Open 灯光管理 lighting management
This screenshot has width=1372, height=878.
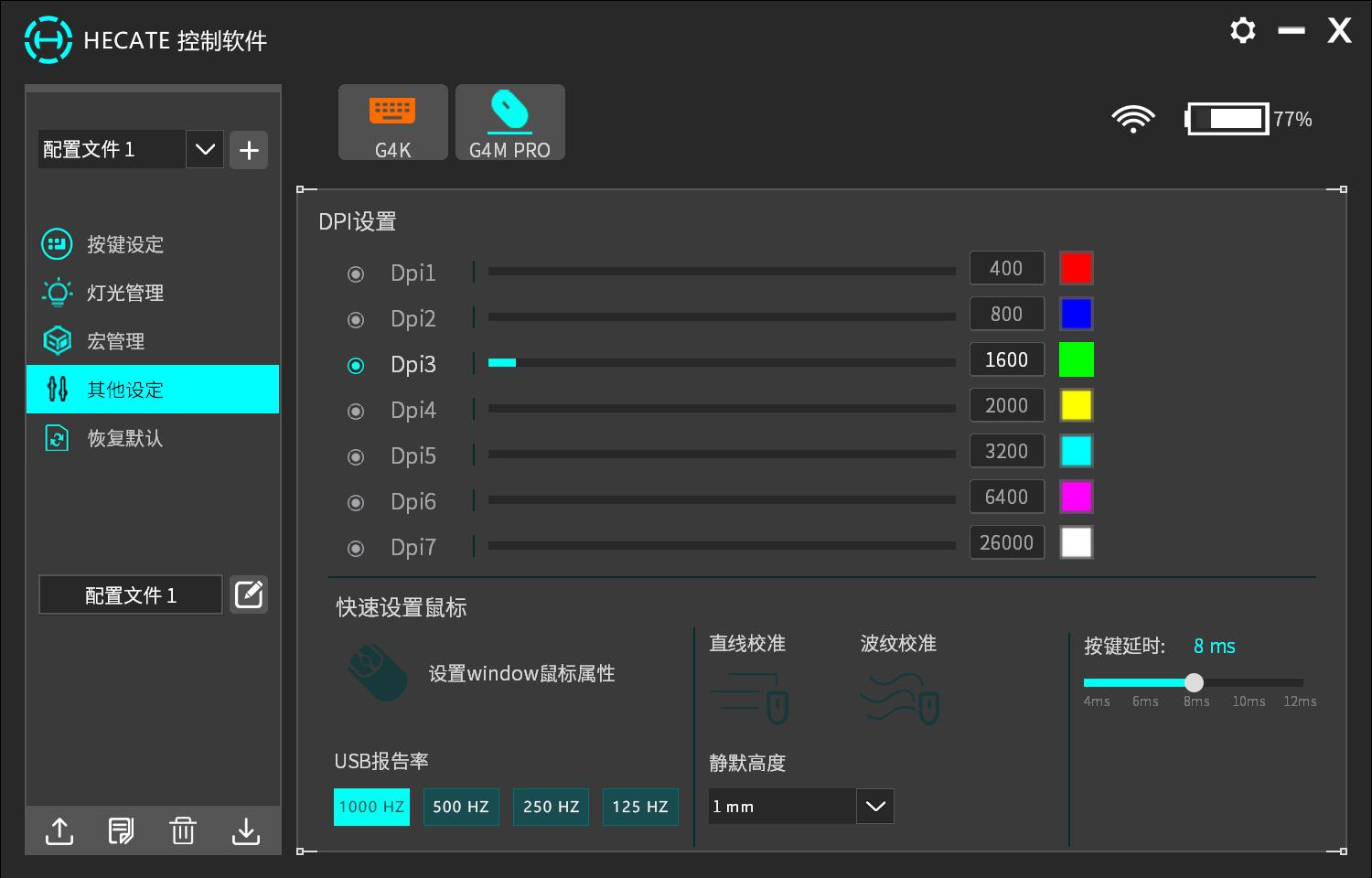124,293
